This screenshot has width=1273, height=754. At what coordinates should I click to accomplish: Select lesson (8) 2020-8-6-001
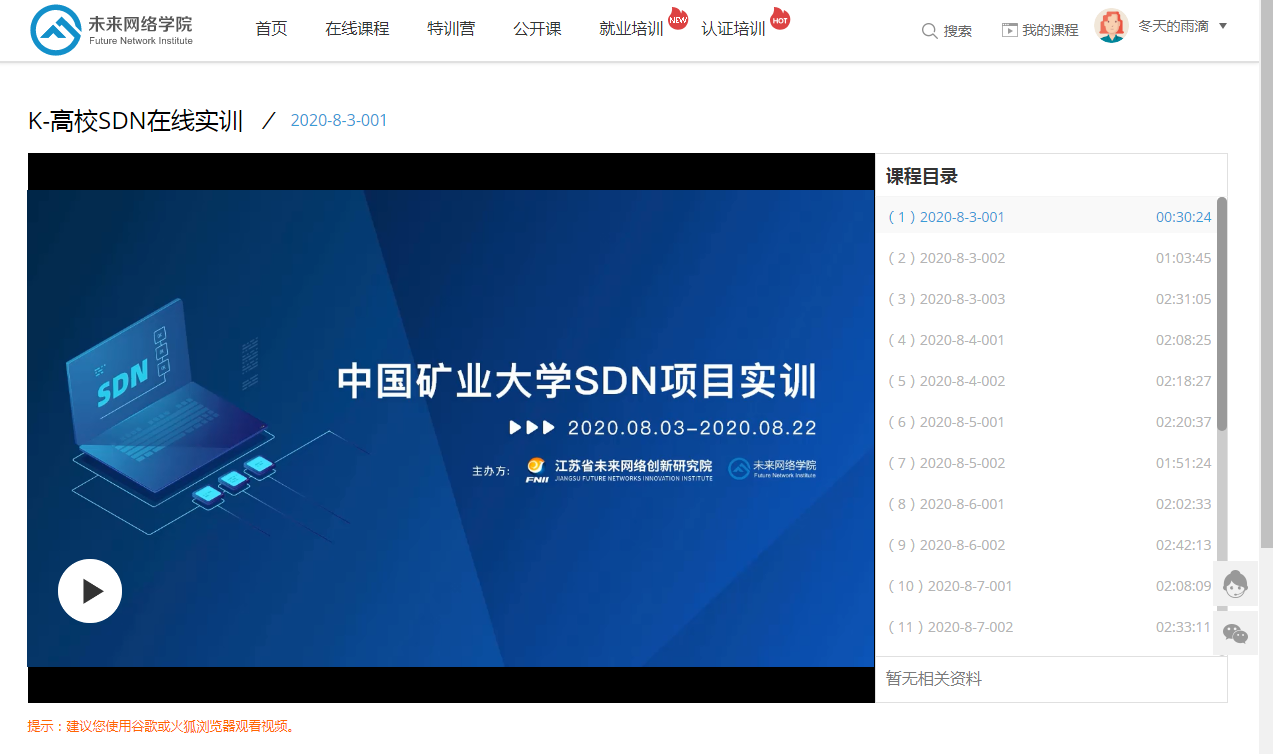(1046, 504)
